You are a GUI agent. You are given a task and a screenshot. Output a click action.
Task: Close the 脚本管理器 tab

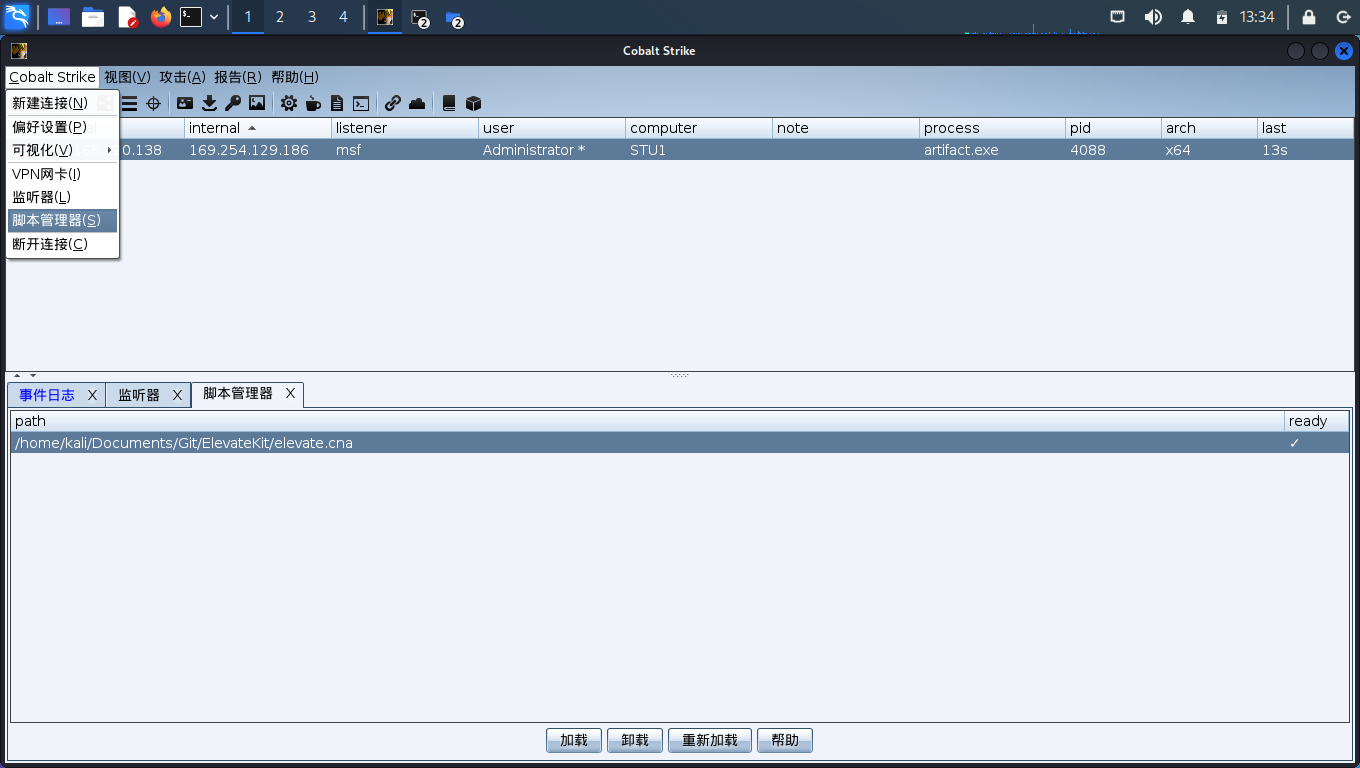tap(290, 394)
